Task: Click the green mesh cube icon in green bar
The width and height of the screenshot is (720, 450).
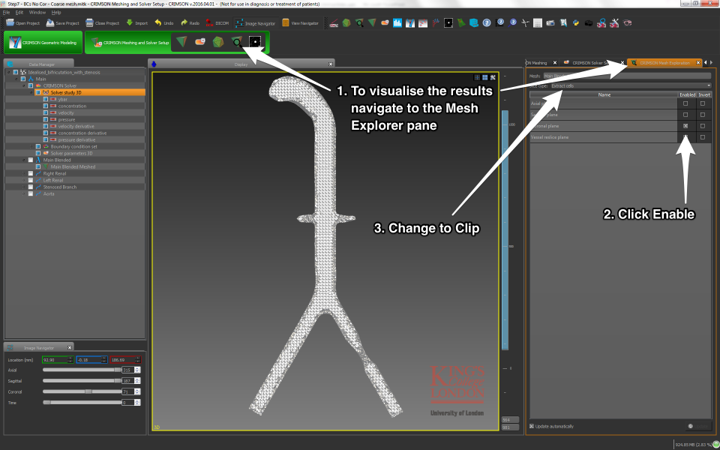Action: coord(218,42)
